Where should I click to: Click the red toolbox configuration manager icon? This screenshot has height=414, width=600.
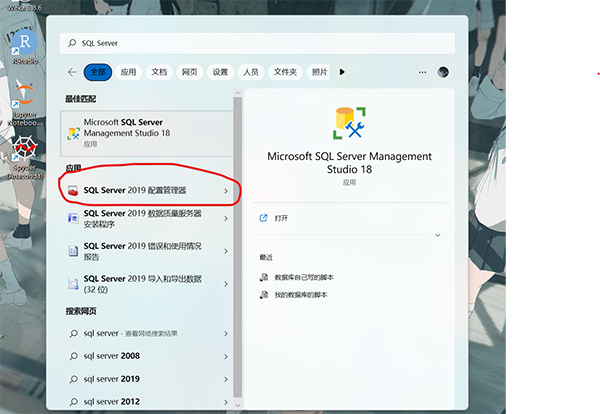click(x=73, y=191)
